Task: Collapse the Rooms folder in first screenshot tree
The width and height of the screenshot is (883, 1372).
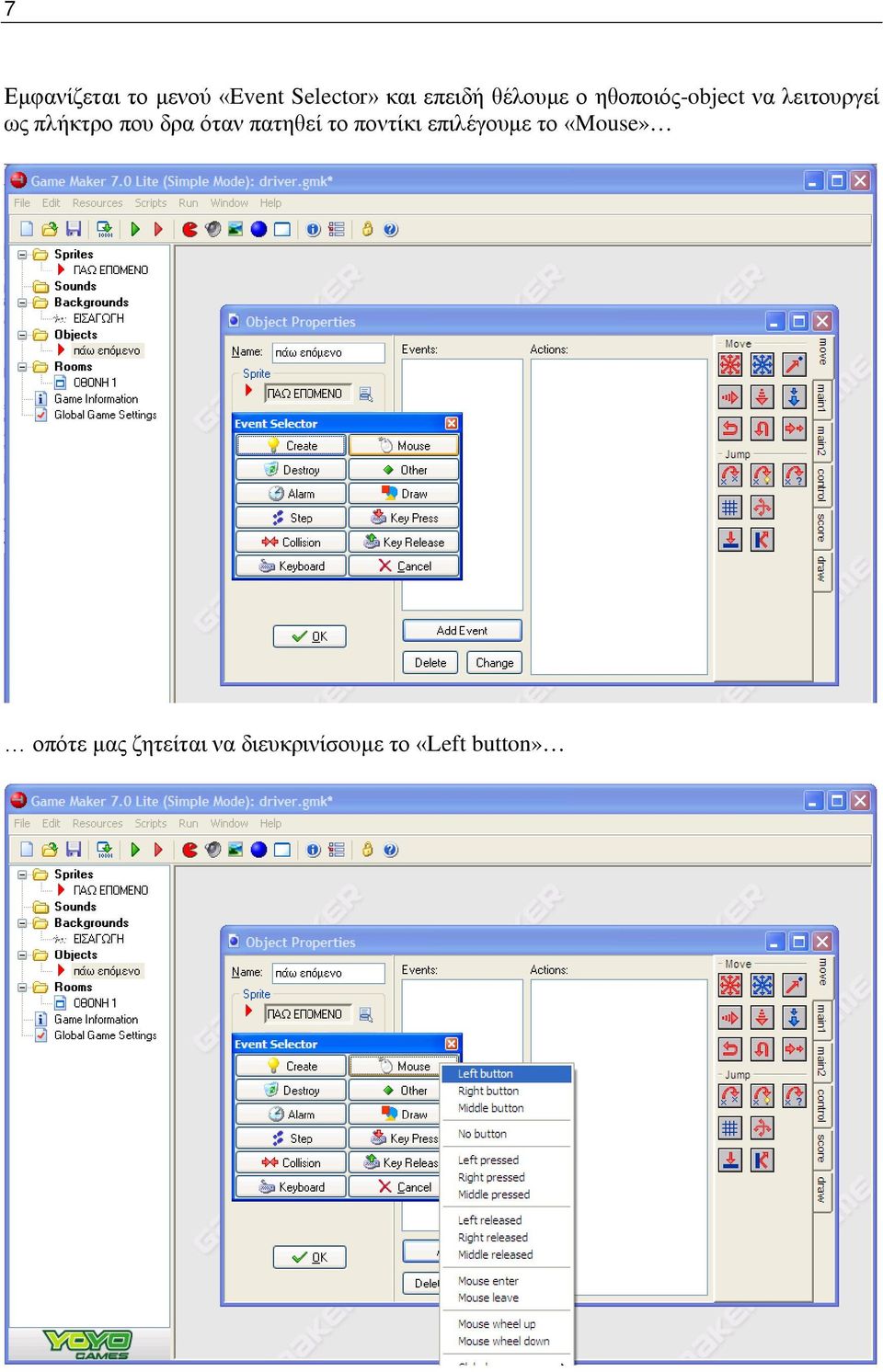Action: (x=23, y=367)
